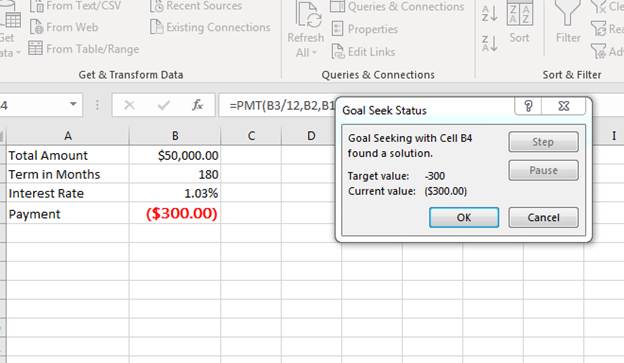Sort ascending with the A-to-Z icon
Image resolution: width=624 pixels, height=363 pixels.
(x=489, y=14)
